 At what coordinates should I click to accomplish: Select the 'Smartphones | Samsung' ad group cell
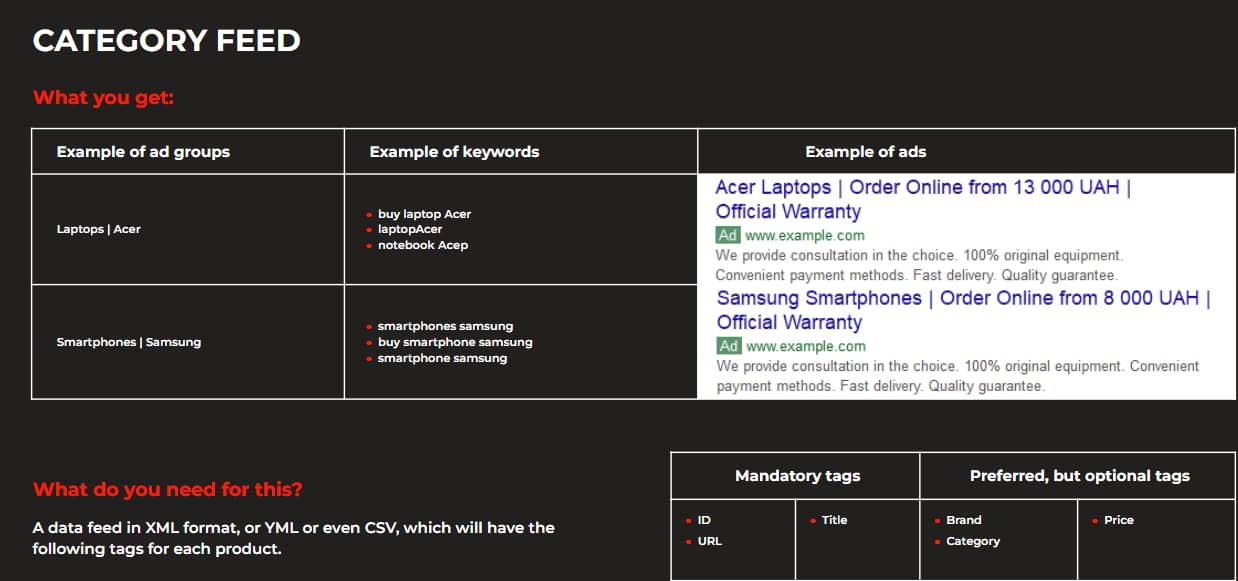[129, 342]
